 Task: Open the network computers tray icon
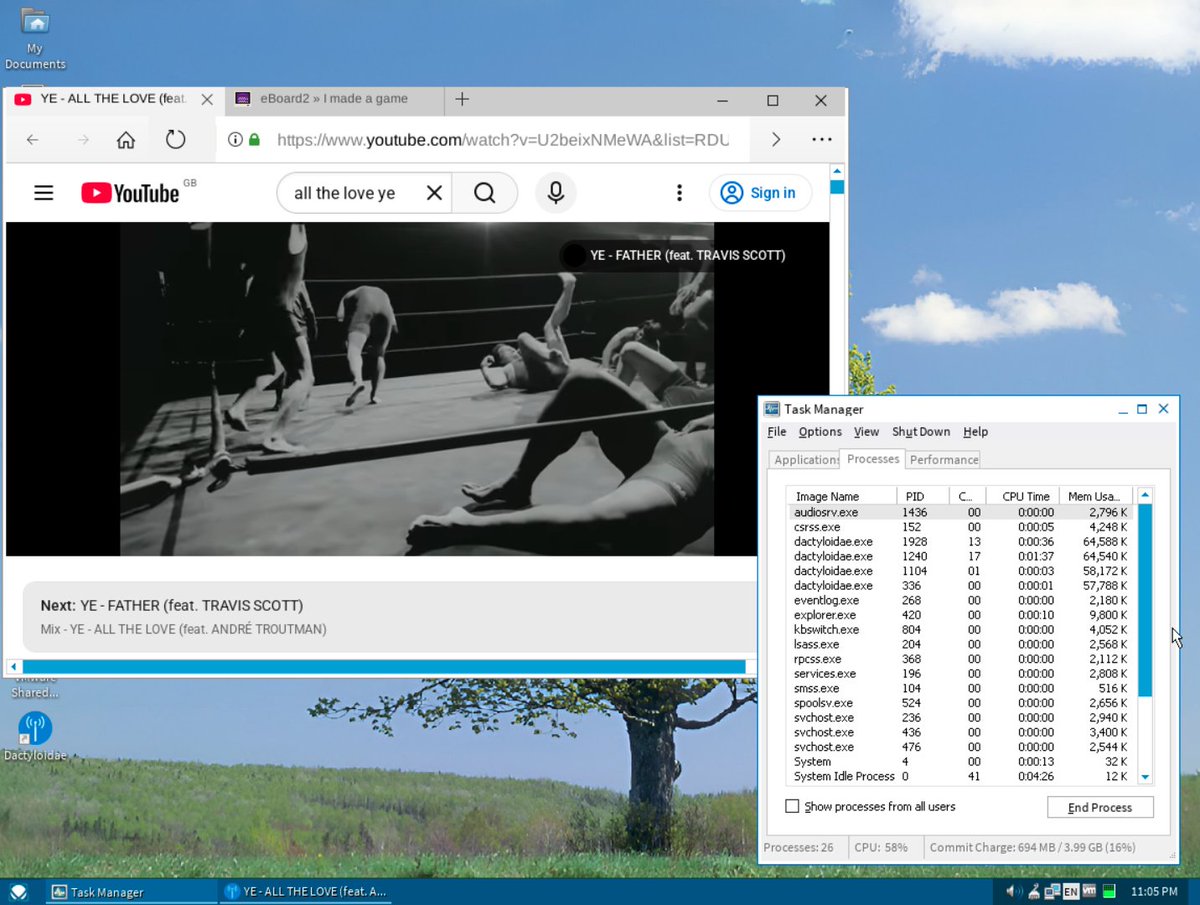1050,891
